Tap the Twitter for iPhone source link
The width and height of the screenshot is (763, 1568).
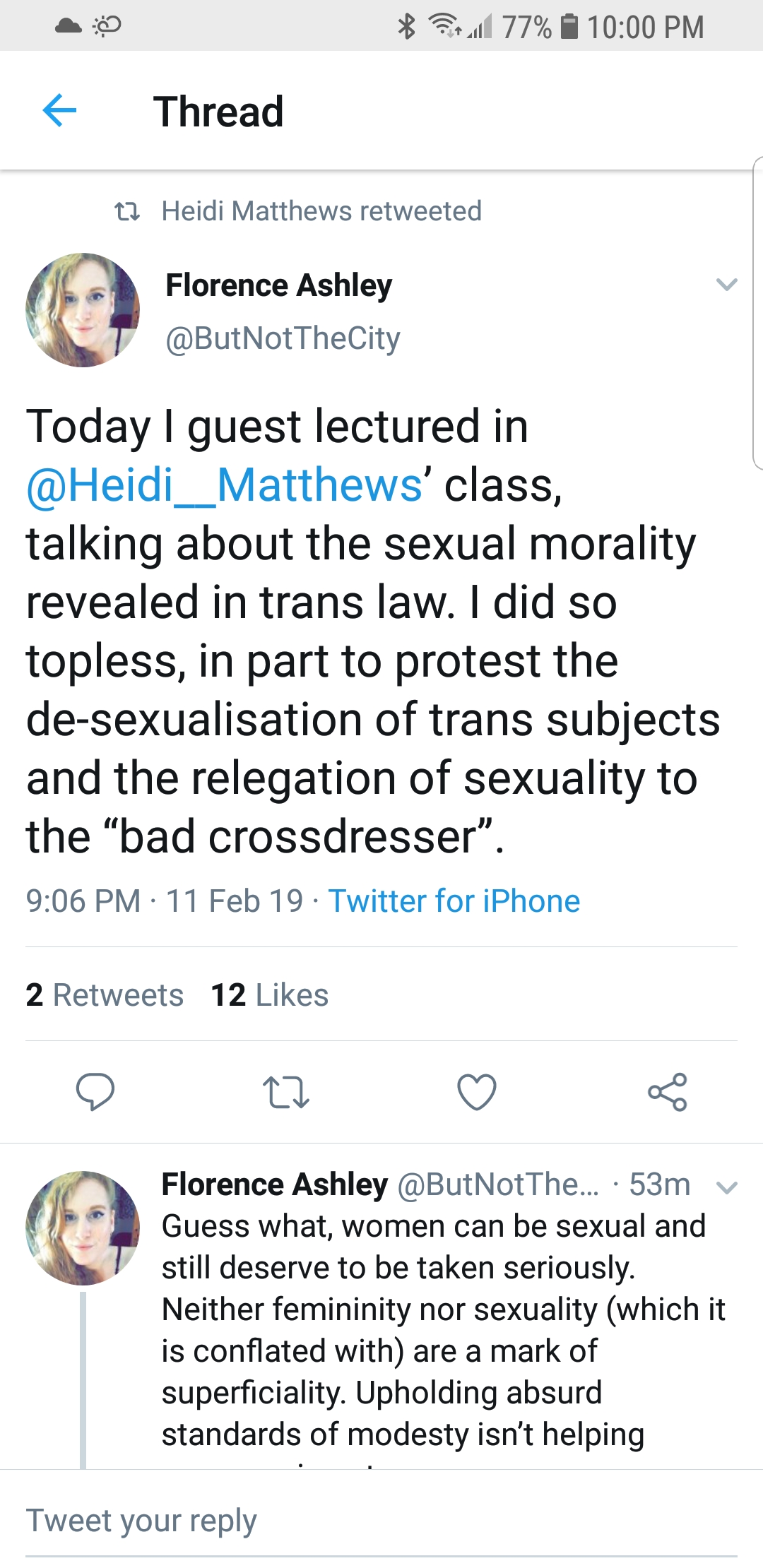point(454,901)
